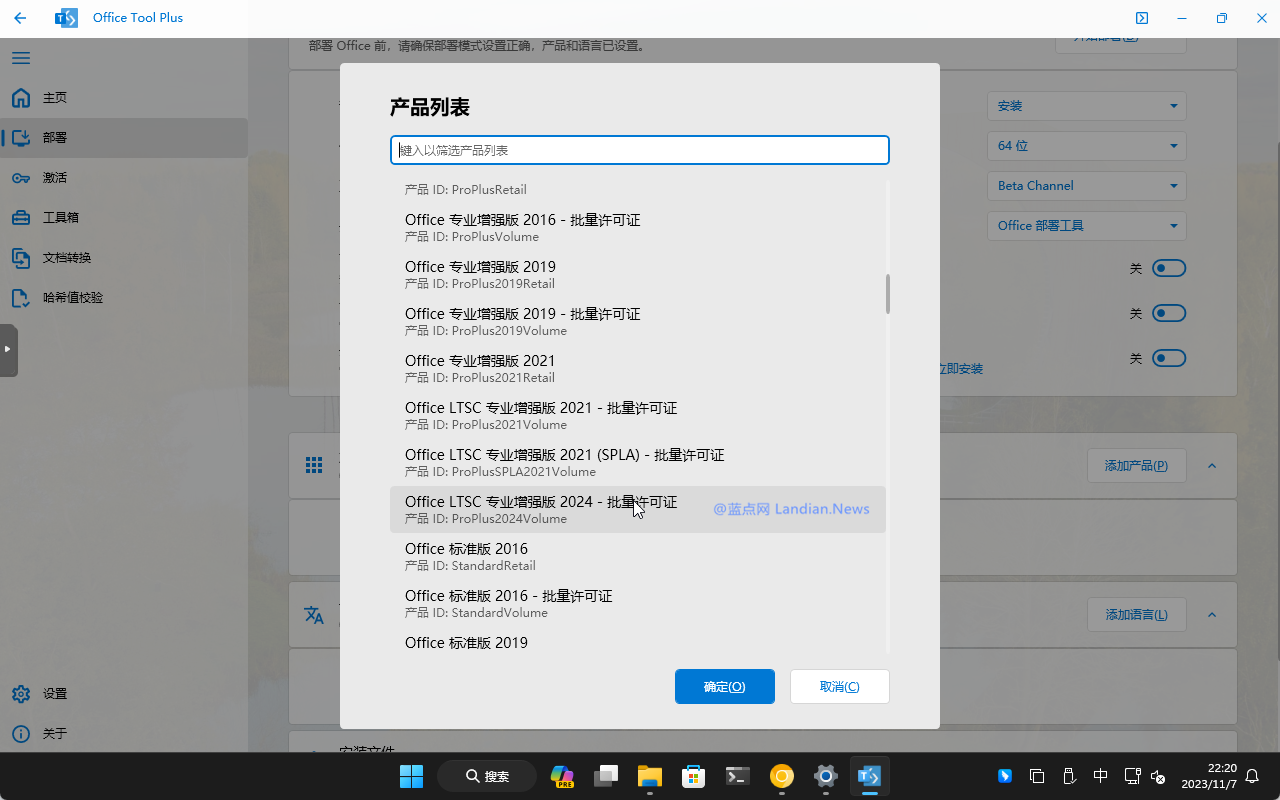
Task: Expand the Beta Channel dropdown
Action: [x=1086, y=186]
